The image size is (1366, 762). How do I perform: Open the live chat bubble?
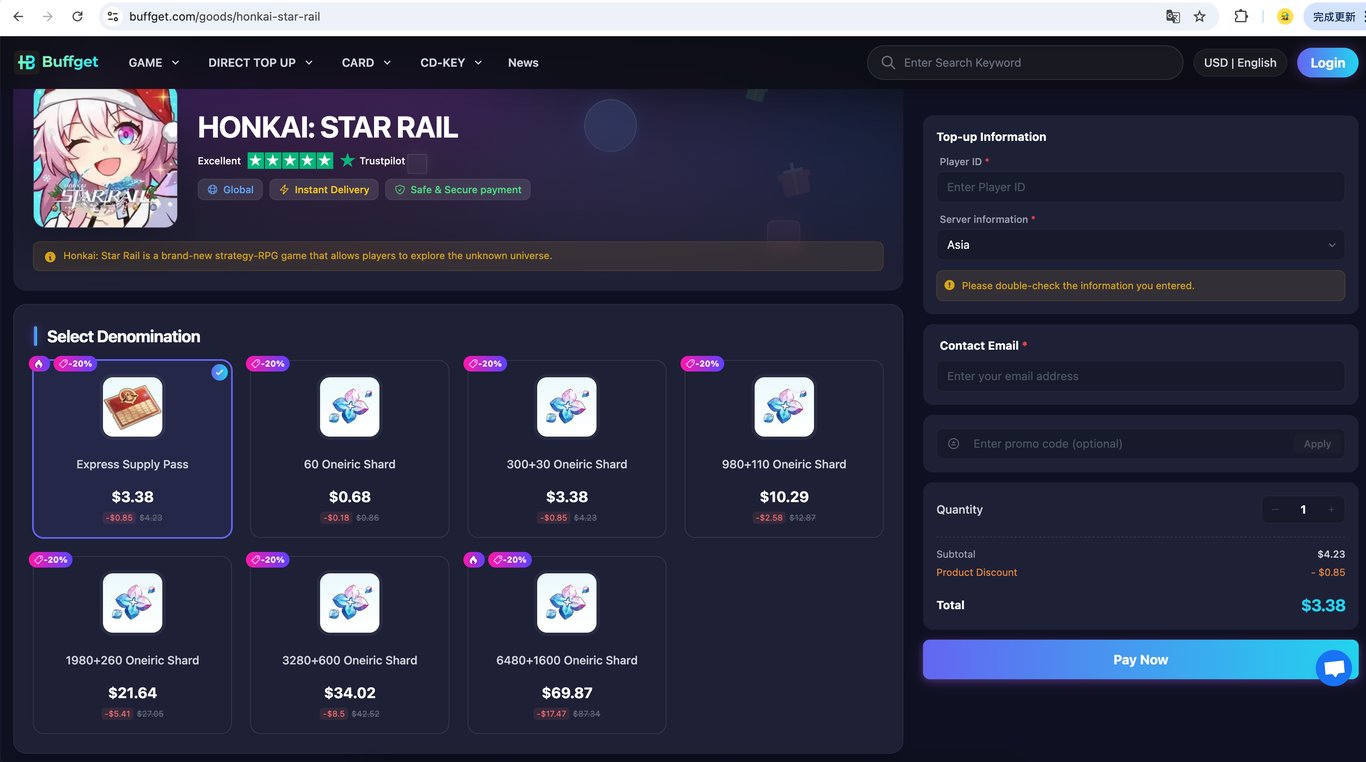click(x=1333, y=667)
